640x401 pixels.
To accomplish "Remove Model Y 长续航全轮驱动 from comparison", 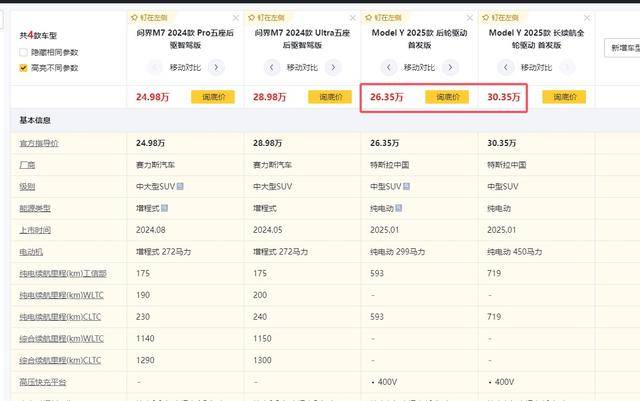I will tap(587, 18).
